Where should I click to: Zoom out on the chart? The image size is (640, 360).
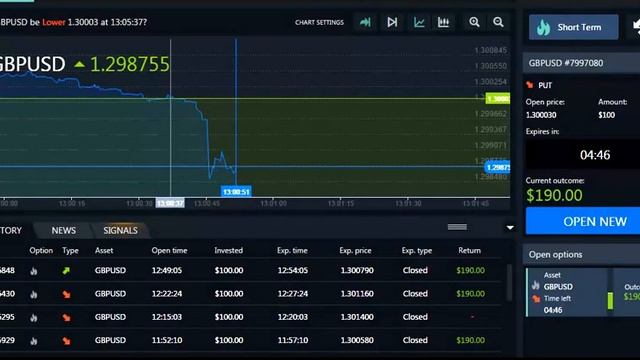point(498,22)
